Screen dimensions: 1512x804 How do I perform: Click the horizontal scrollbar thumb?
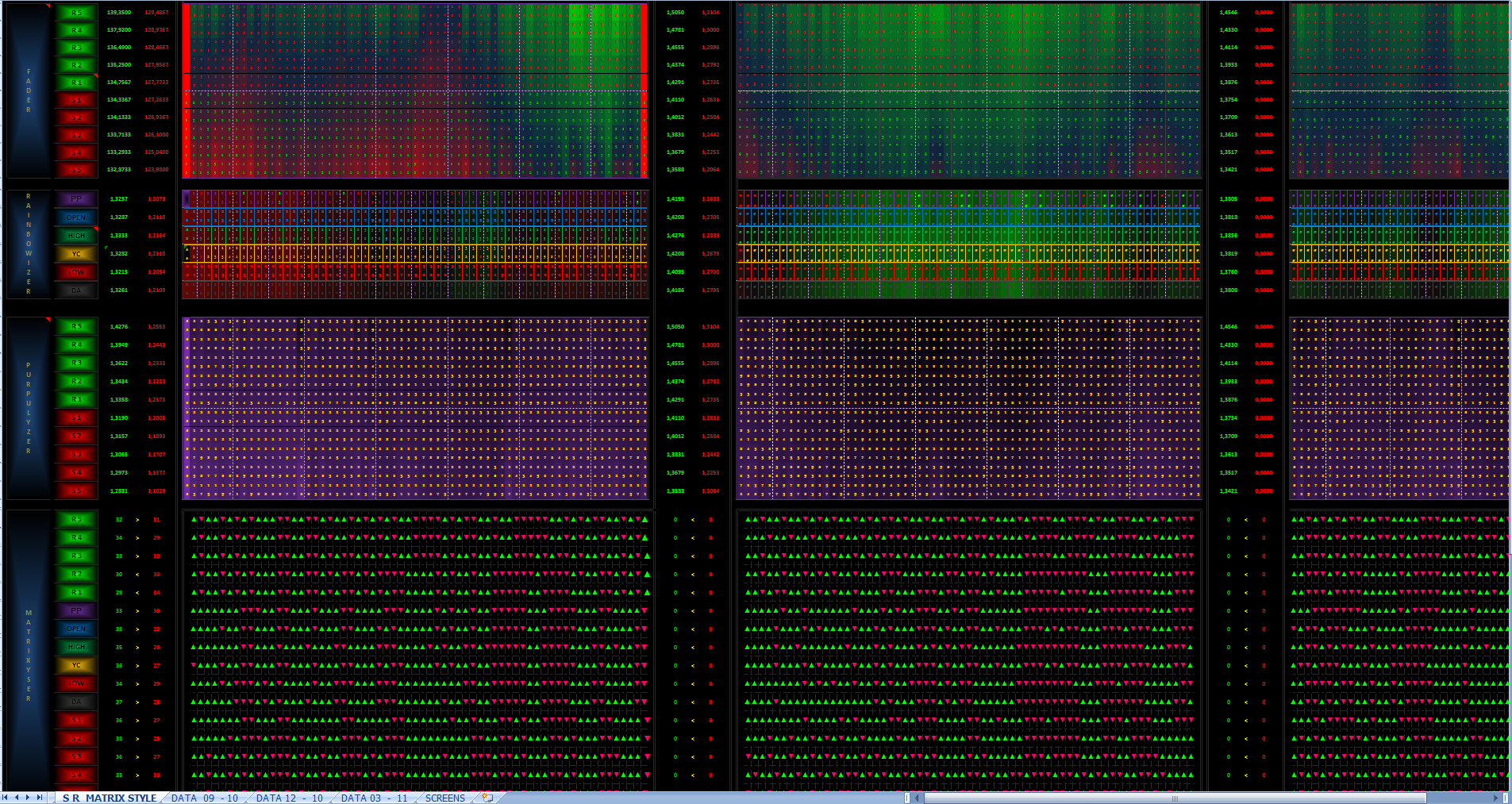pos(1175,798)
